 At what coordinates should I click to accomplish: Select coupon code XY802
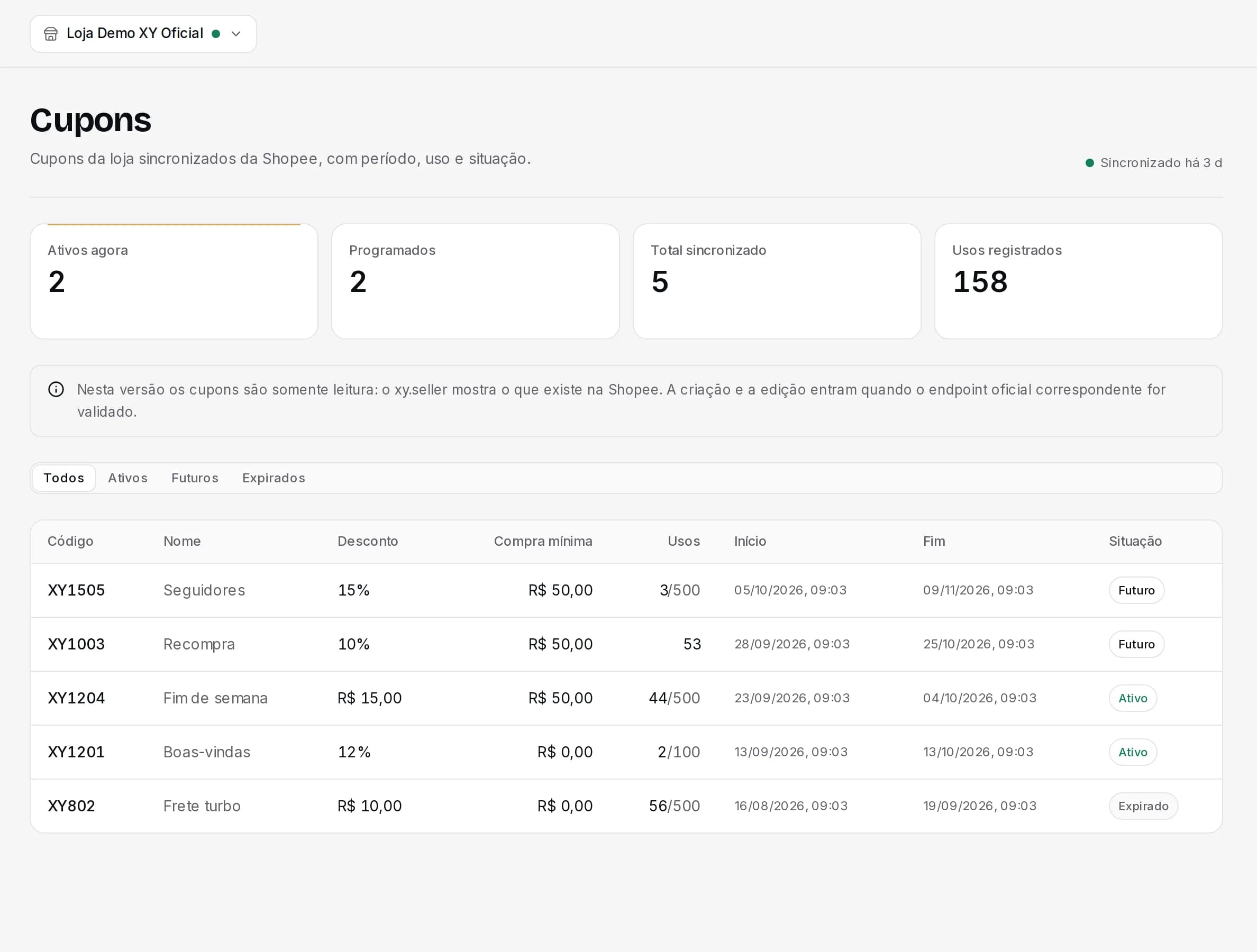[x=71, y=807]
